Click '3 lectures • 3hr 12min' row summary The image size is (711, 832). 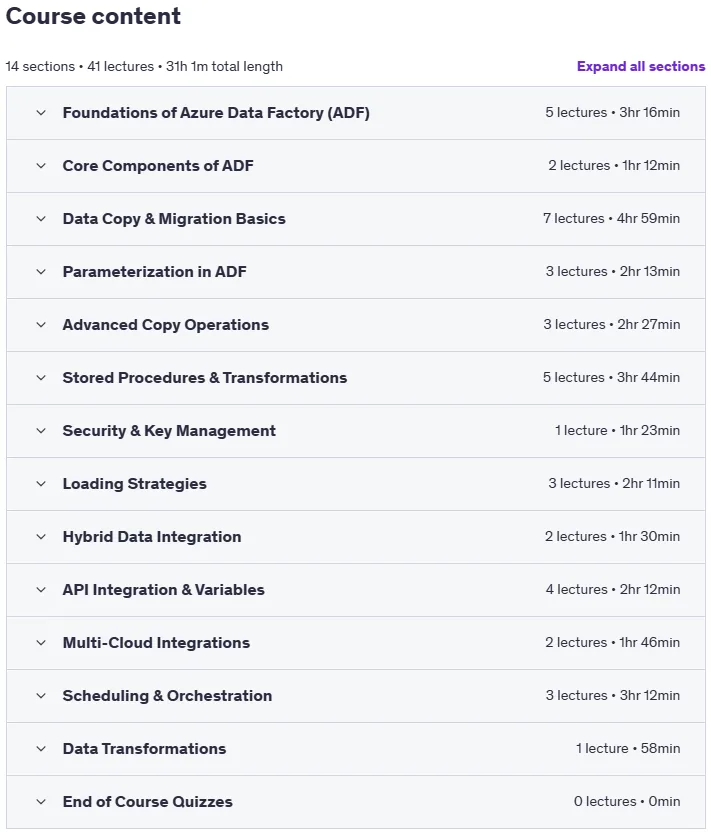pyautogui.click(x=613, y=695)
